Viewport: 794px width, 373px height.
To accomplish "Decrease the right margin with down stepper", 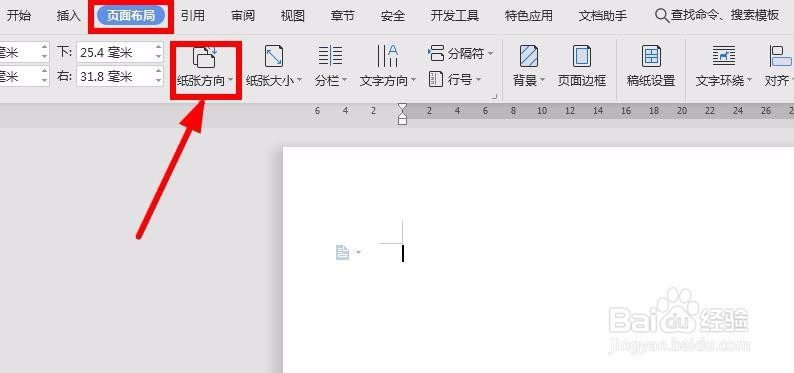I will pyautogui.click(x=159, y=81).
